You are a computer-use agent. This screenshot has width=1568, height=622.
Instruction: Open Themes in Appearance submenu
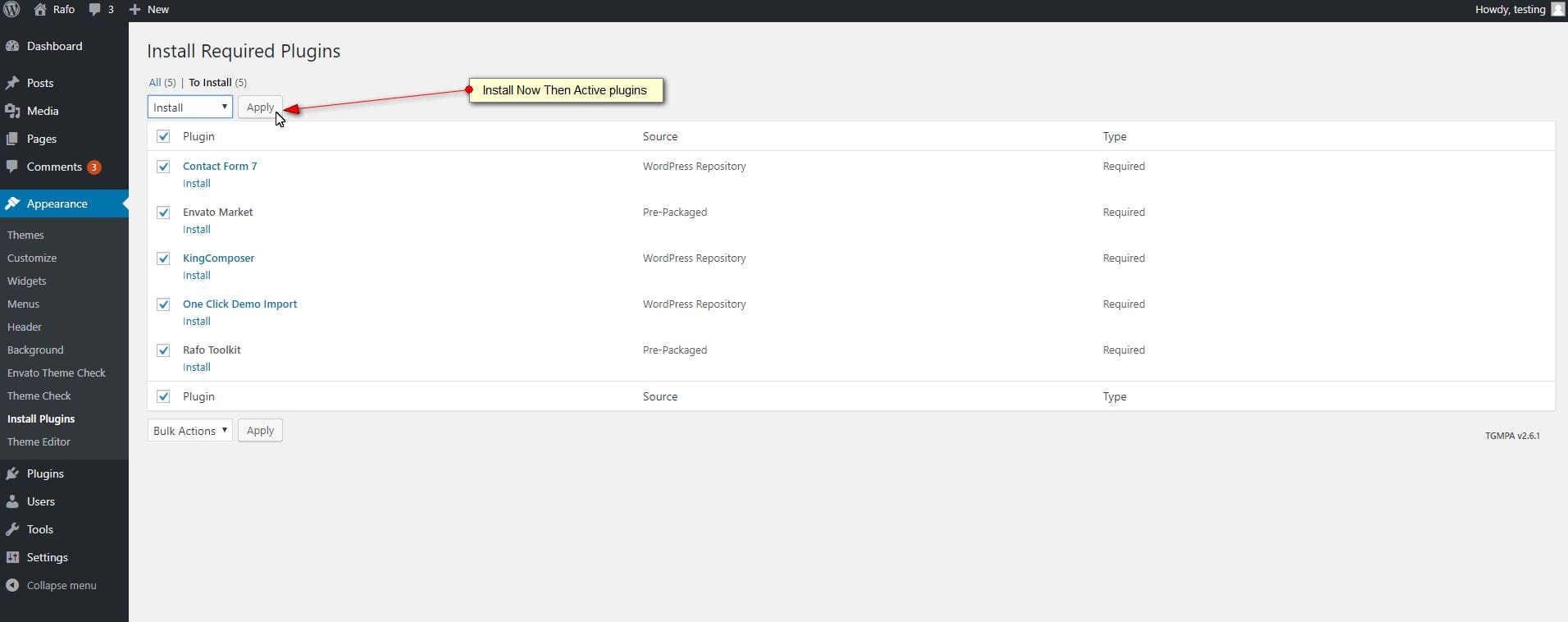tap(25, 235)
